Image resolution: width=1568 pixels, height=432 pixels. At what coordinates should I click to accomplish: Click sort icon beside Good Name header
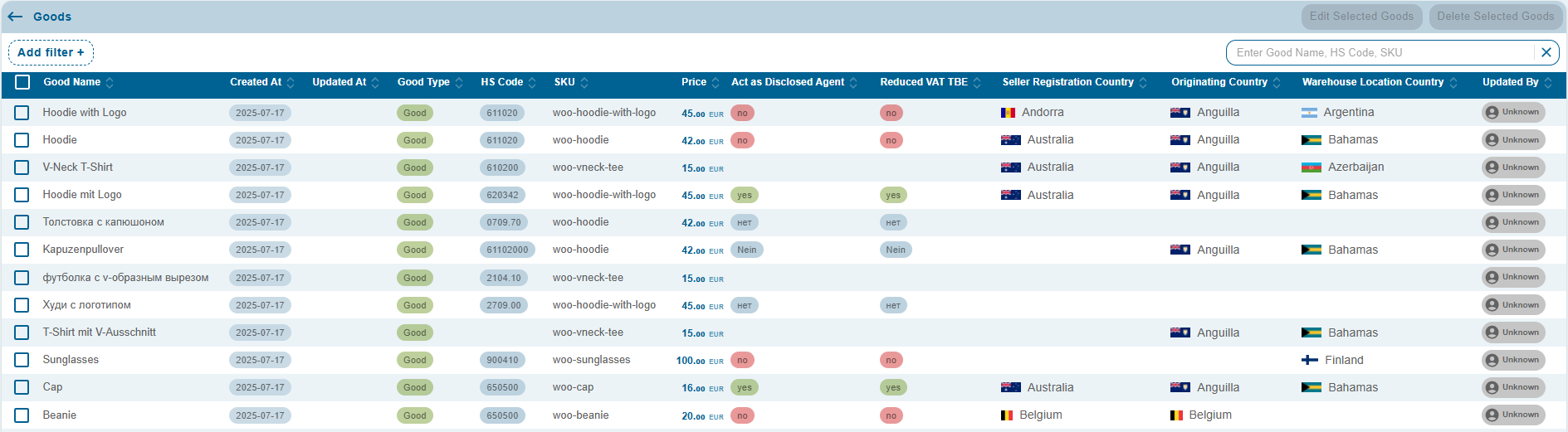point(110,83)
